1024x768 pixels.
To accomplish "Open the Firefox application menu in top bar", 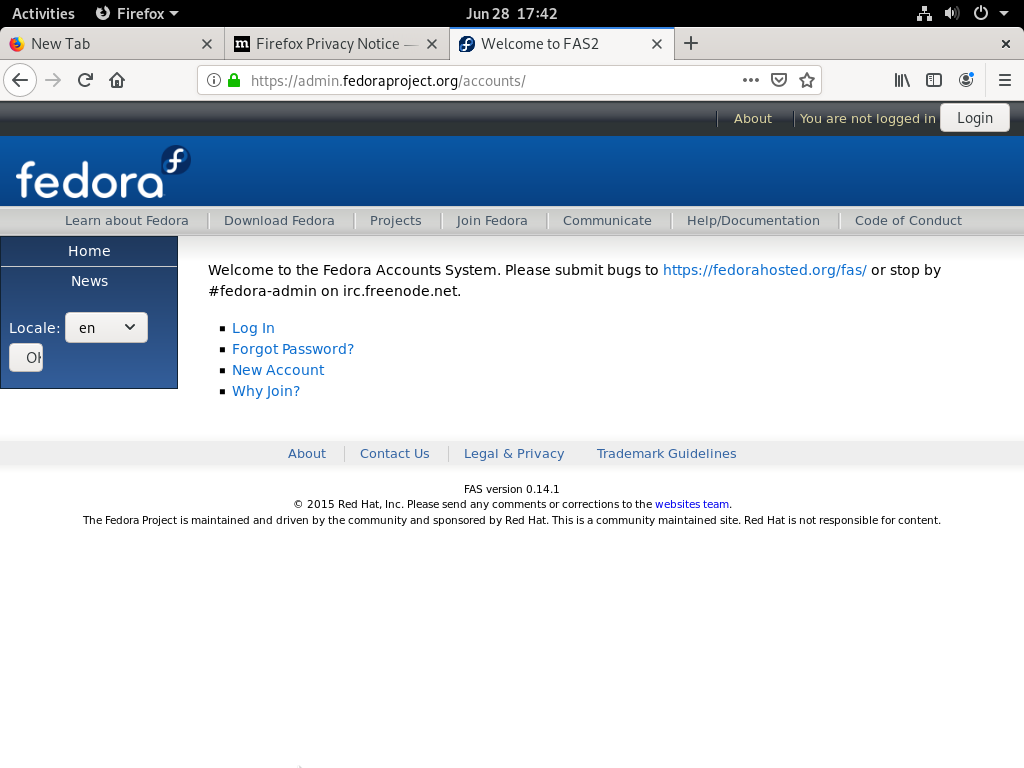I will pos(137,14).
